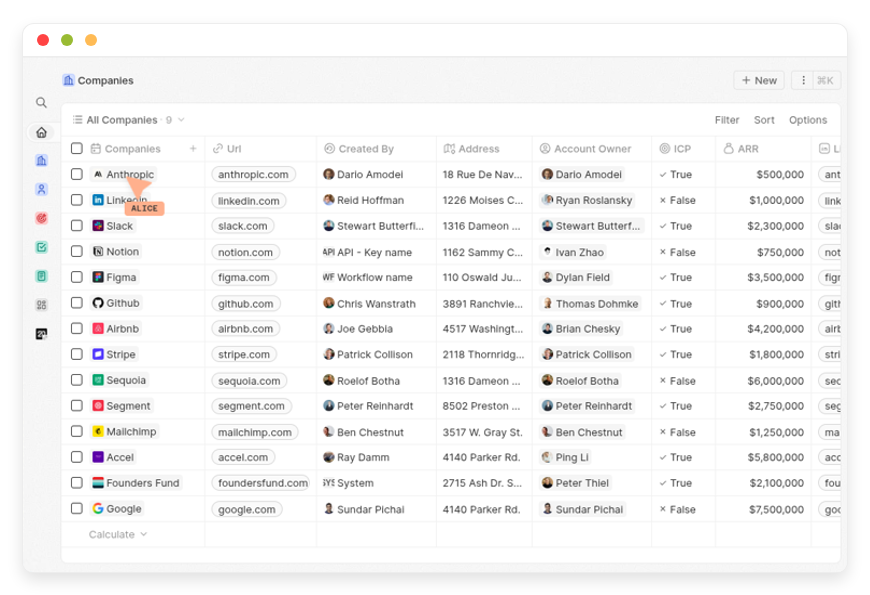Image resolution: width=870 pixels, height=595 pixels.
Task: Open the companies building icon in sidebar
Action: click(x=42, y=161)
